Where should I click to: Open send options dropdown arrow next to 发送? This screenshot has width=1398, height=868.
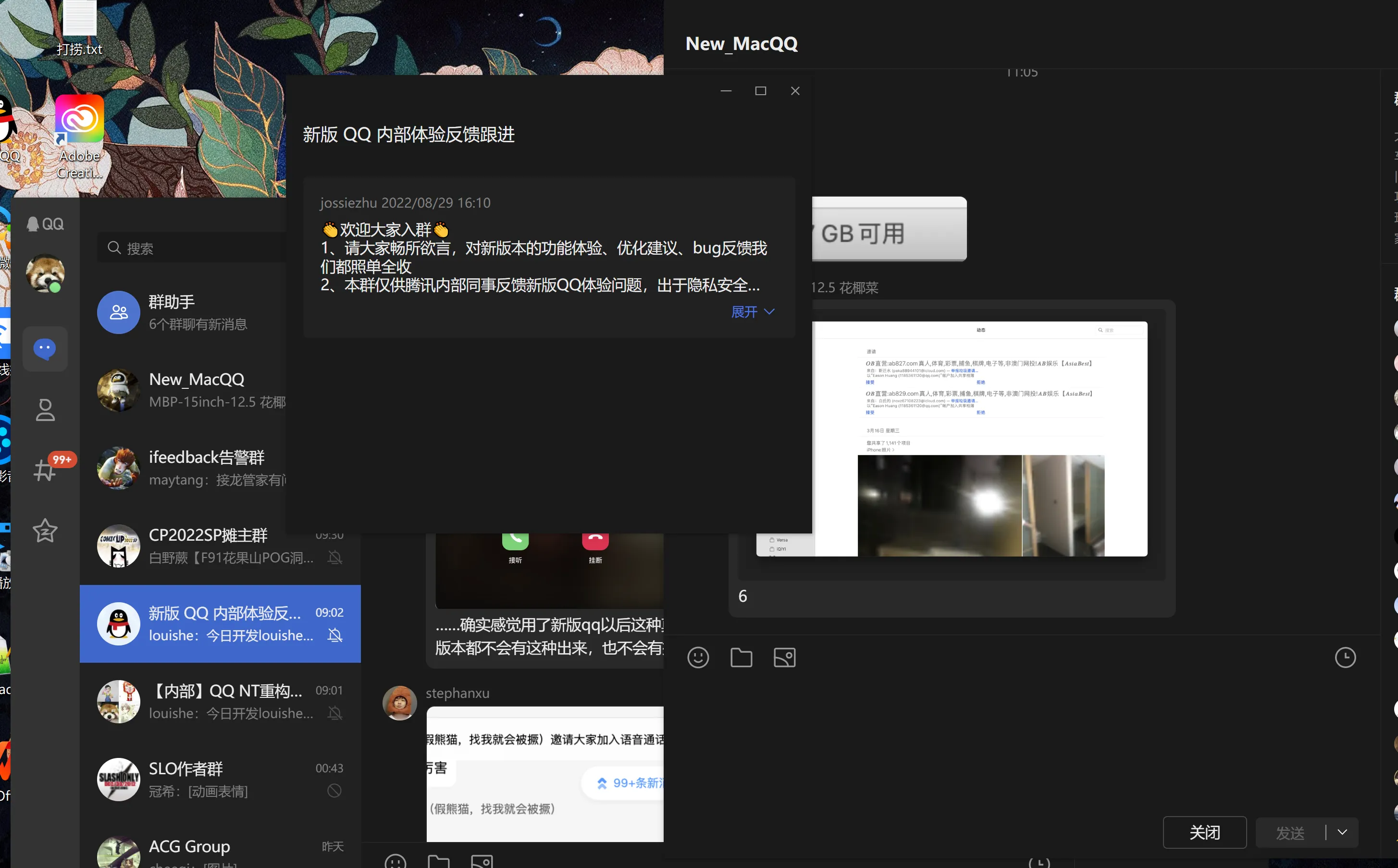click(1342, 832)
